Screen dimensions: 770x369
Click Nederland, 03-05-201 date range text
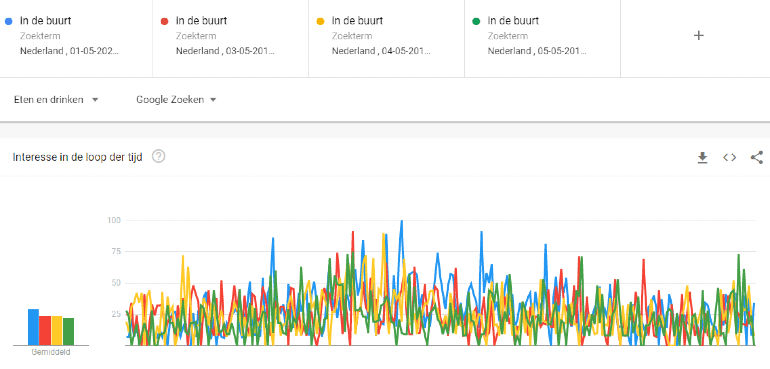point(225,51)
